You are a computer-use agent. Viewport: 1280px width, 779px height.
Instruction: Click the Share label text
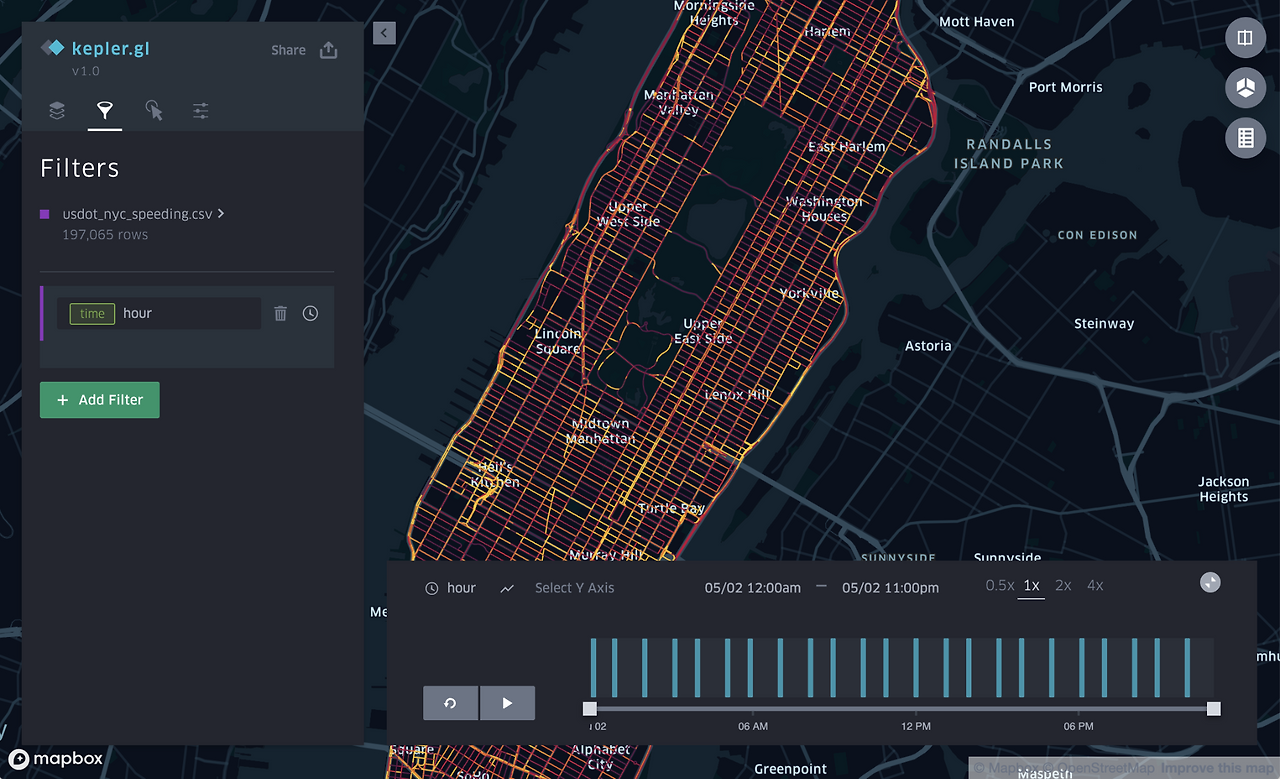coord(288,50)
